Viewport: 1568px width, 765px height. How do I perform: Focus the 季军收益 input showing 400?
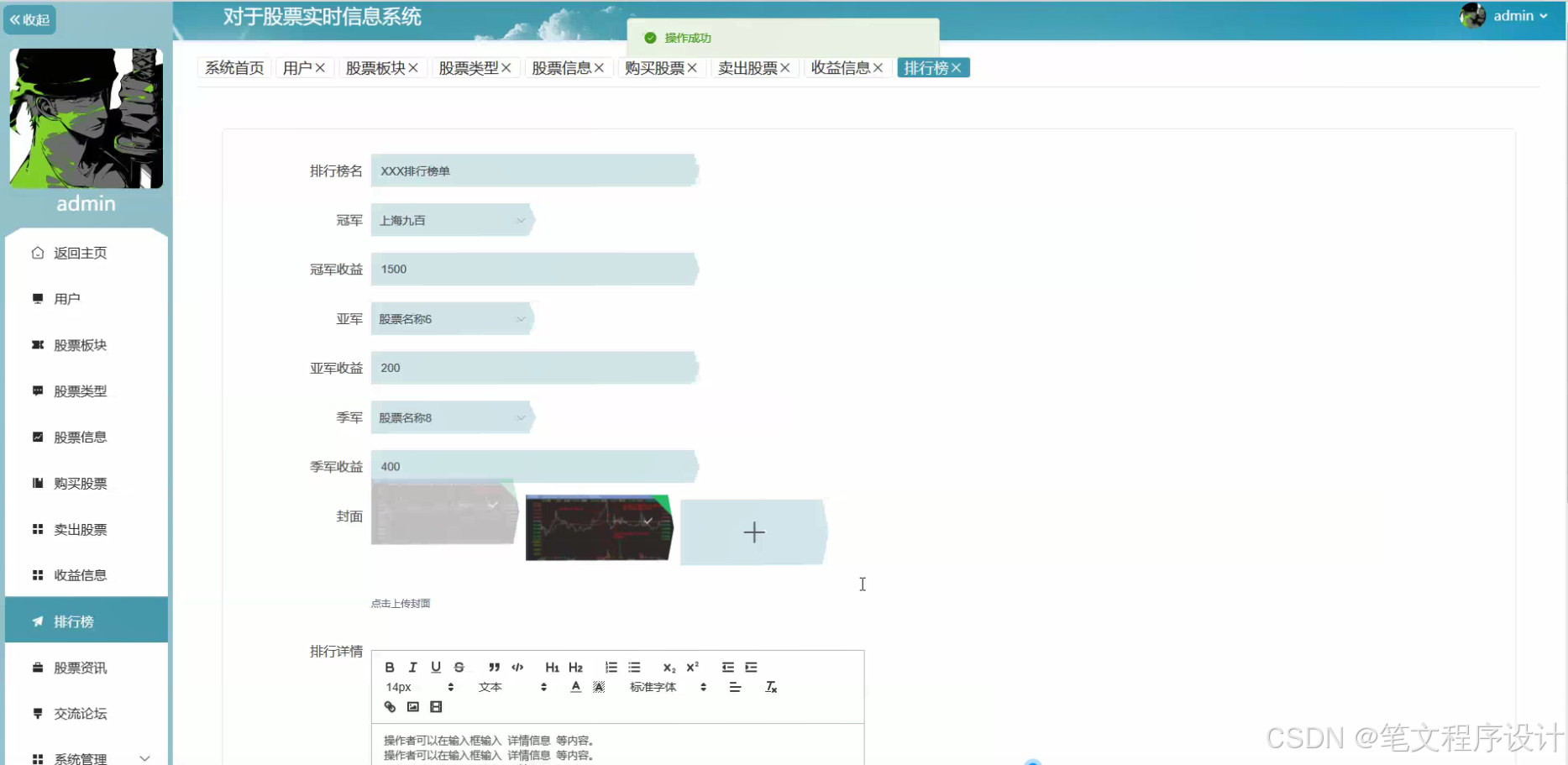coord(534,467)
